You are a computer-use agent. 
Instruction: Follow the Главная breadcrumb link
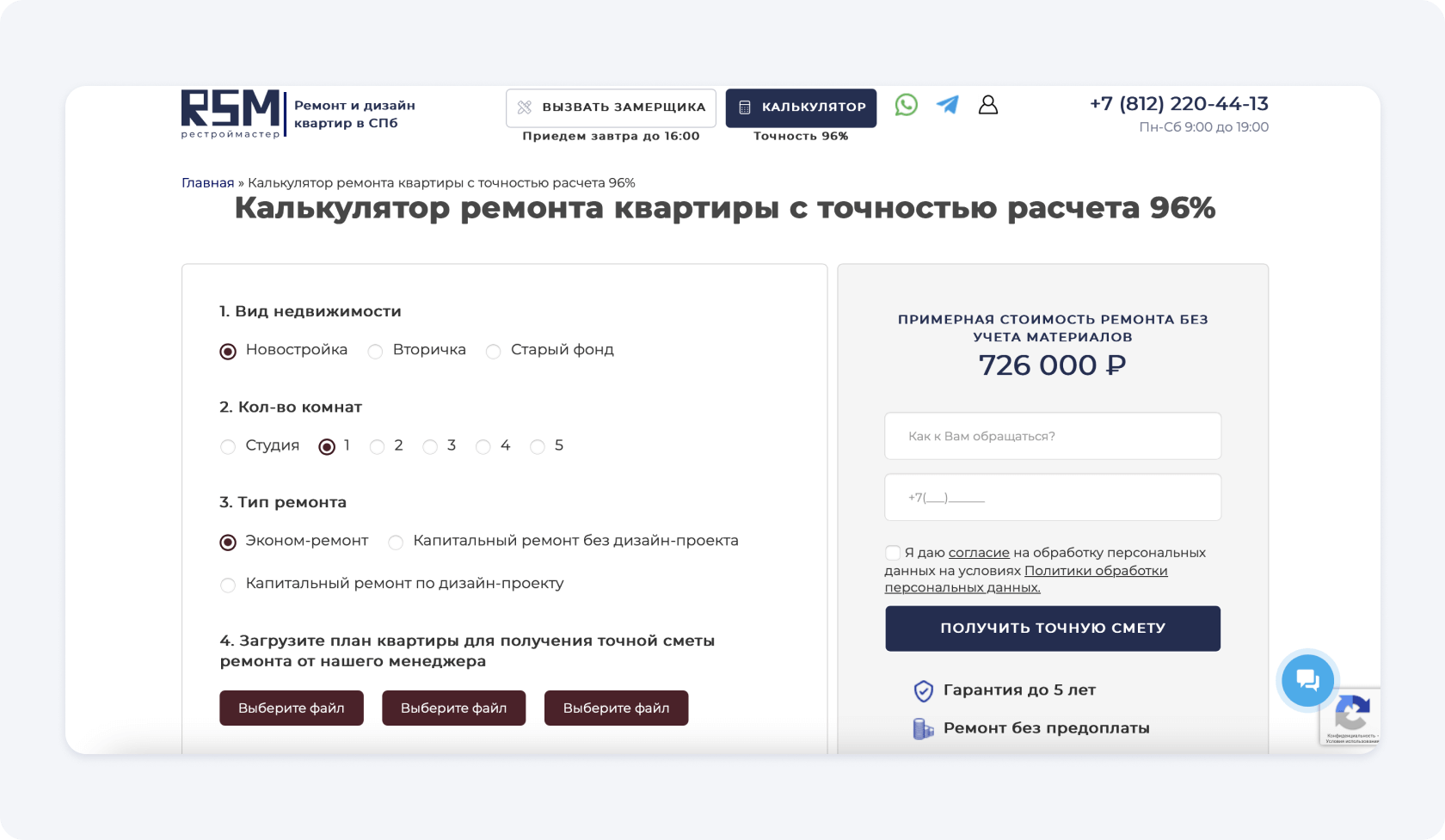pos(207,183)
